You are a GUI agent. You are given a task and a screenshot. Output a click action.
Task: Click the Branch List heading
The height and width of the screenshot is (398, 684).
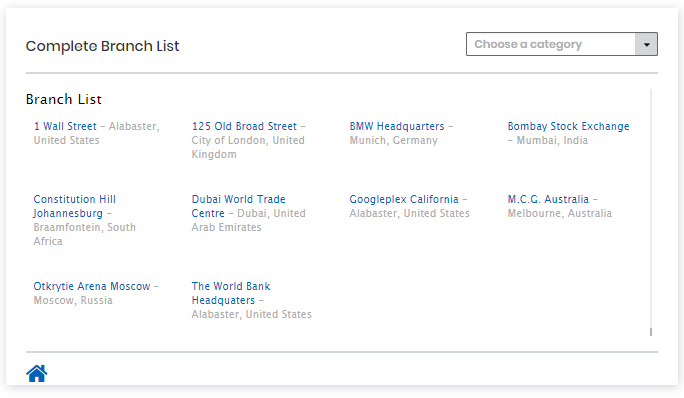64,99
